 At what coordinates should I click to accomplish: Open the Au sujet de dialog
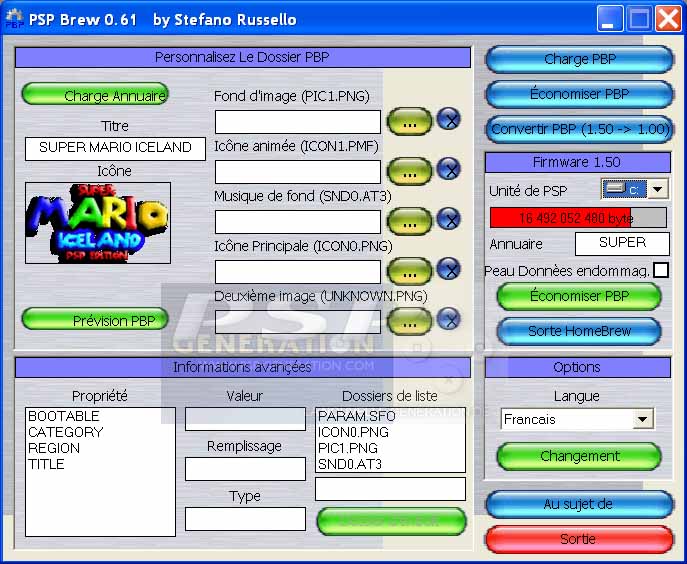[580, 504]
